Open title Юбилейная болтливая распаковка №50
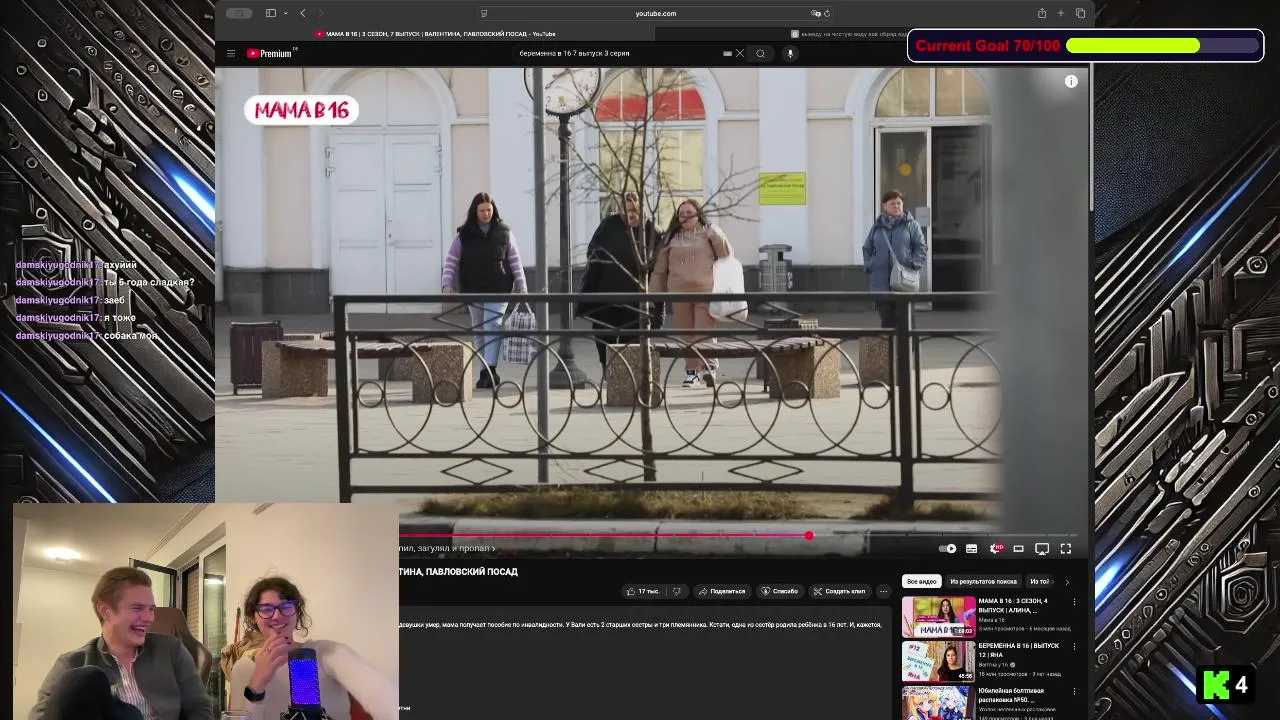This screenshot has height=720, width=1280. pyautogui.click(x=1012, y=695)
